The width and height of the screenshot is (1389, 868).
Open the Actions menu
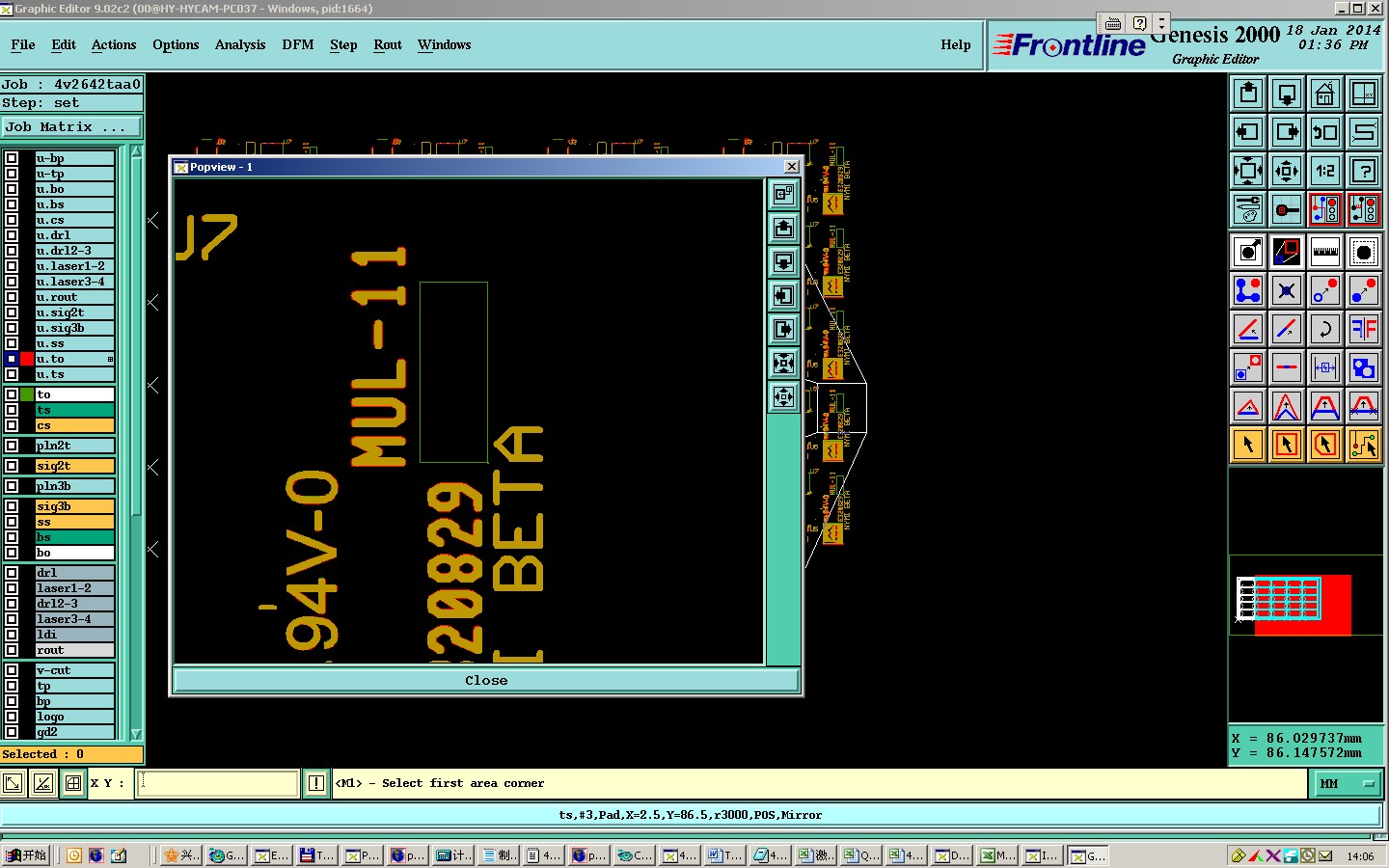114,44
